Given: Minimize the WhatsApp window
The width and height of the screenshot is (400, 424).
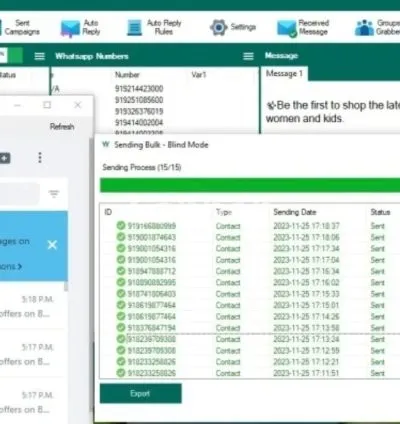Looking at the screenshot, I should coord(17,105).
